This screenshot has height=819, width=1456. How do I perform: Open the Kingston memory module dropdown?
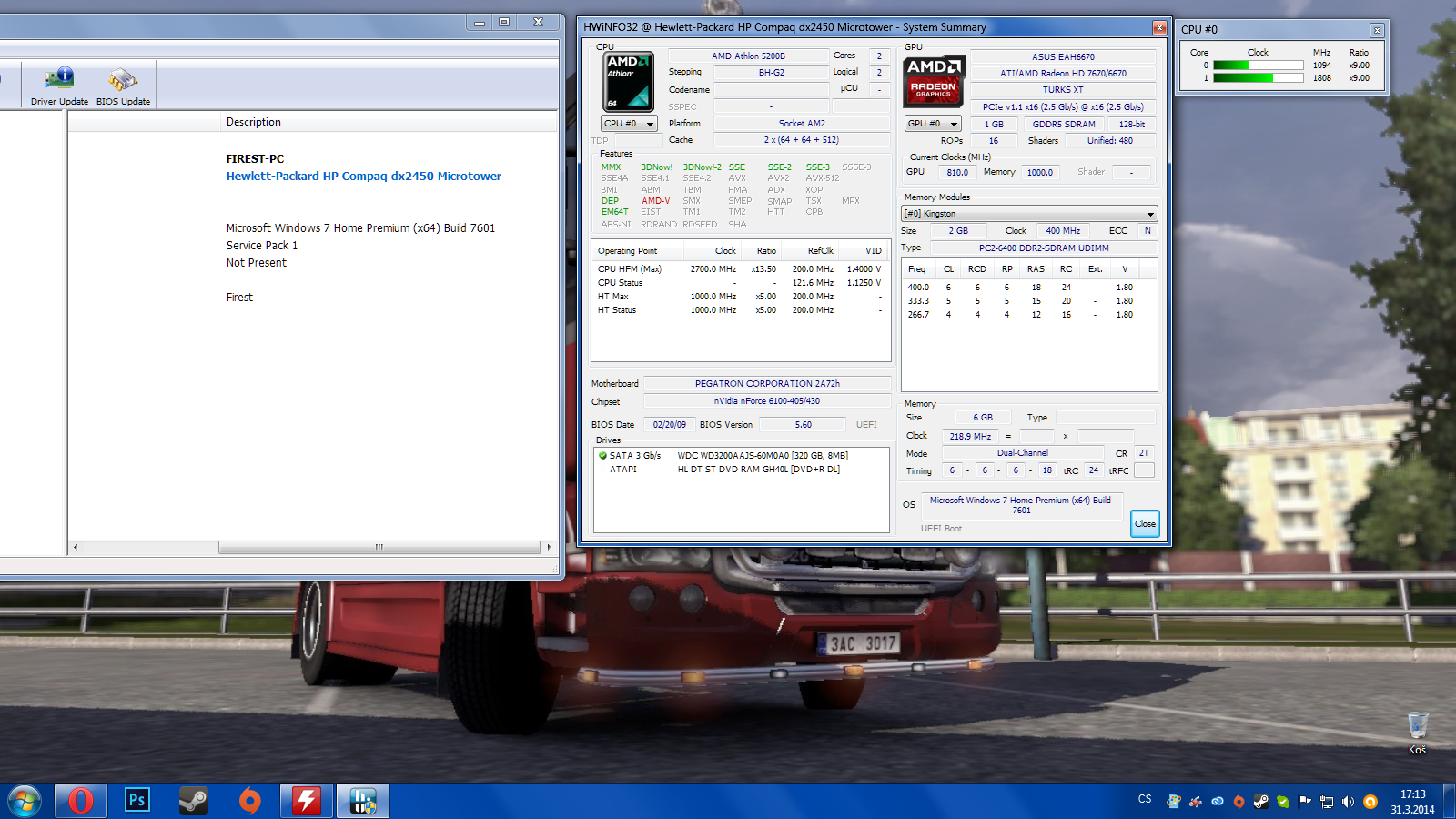[1028, 214]
